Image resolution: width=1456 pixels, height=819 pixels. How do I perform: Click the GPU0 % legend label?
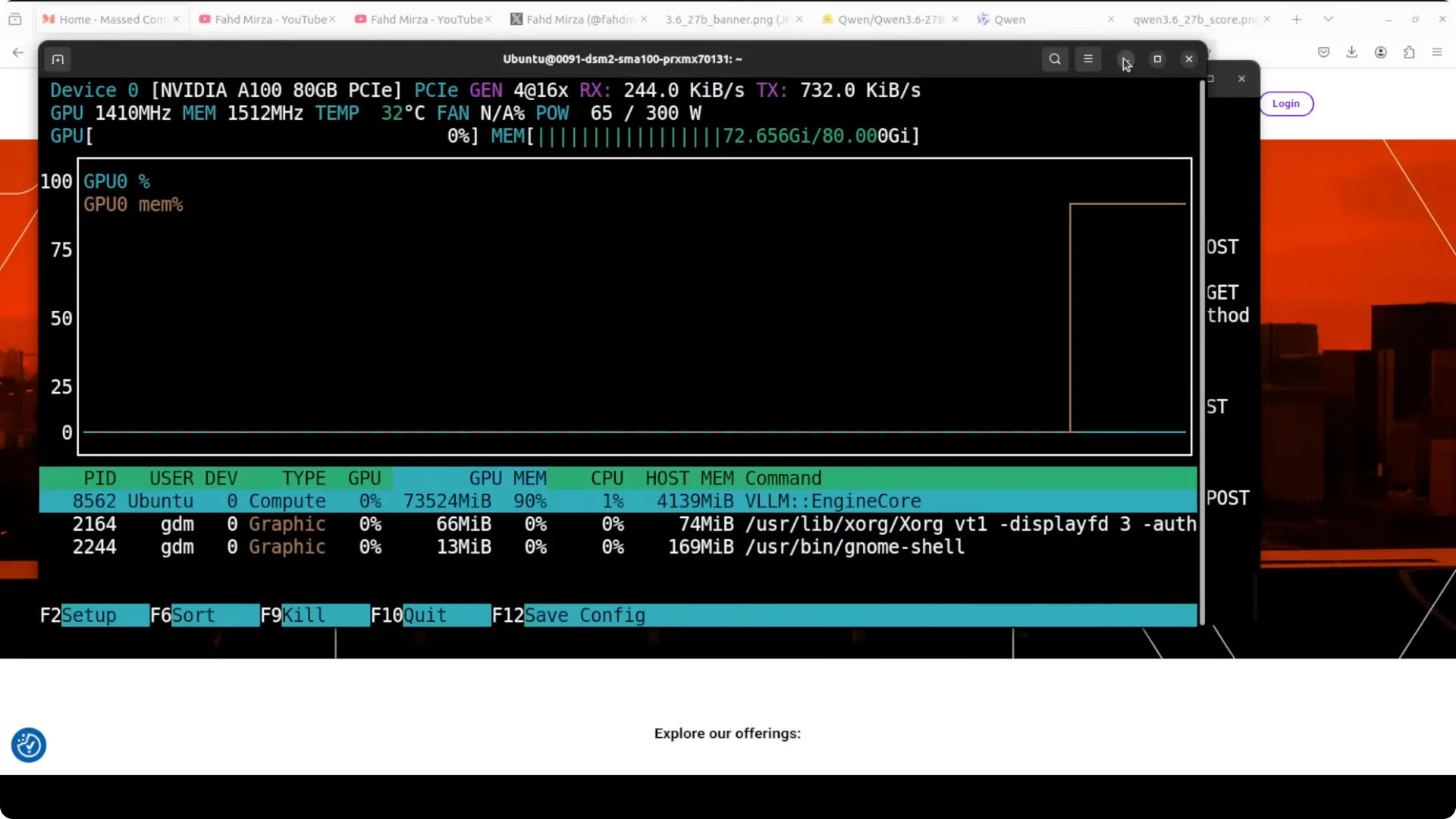click(x=117, y=182)
